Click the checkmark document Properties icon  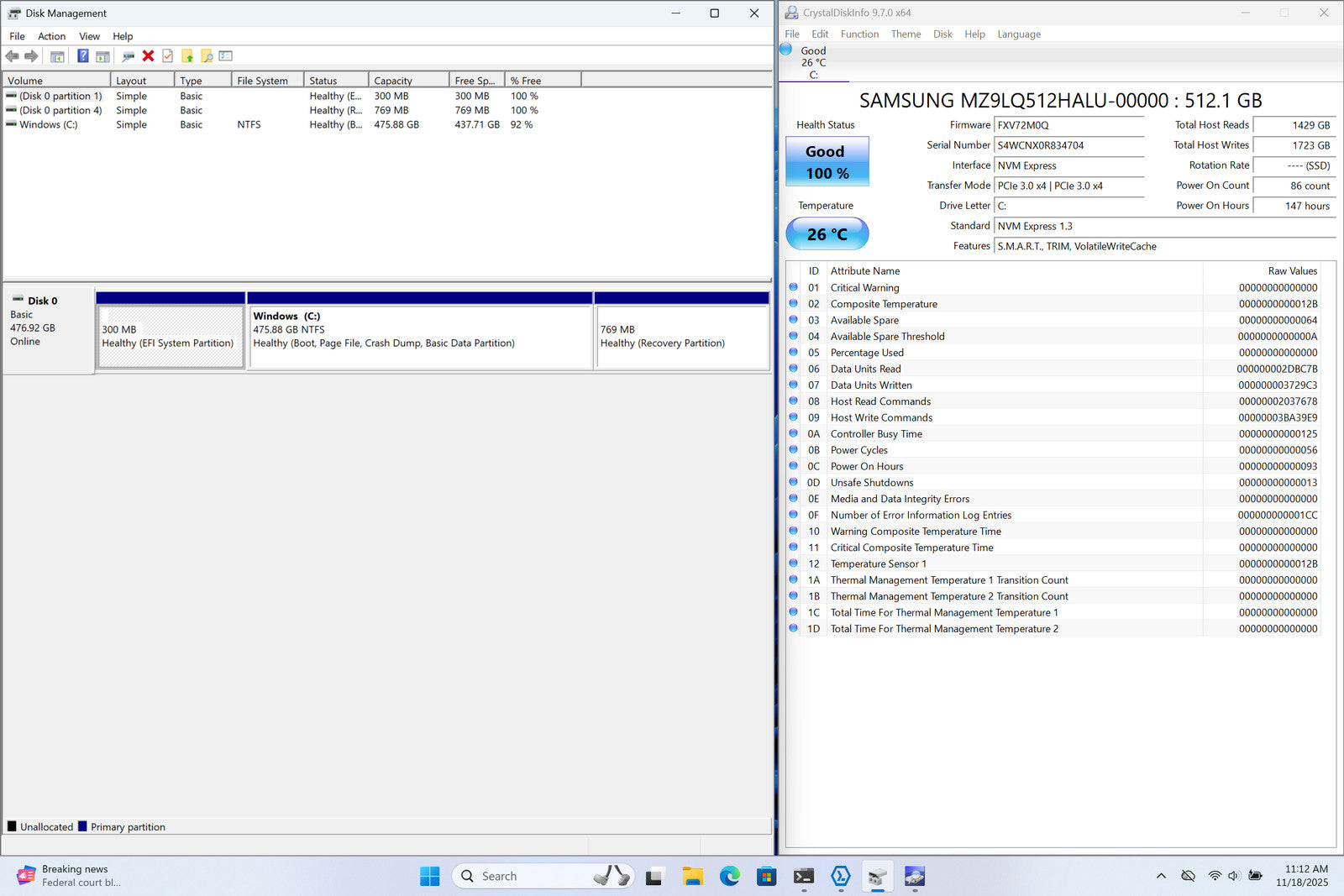point(167,56)
